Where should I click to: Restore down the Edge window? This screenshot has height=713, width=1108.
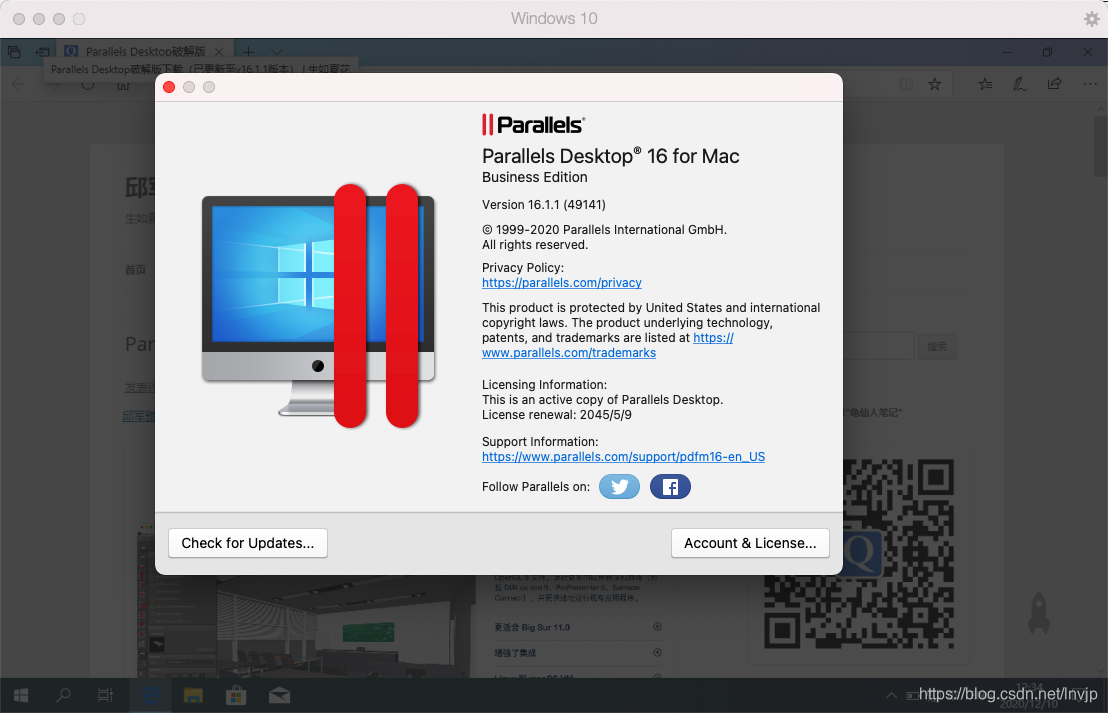click(1047, 52)
